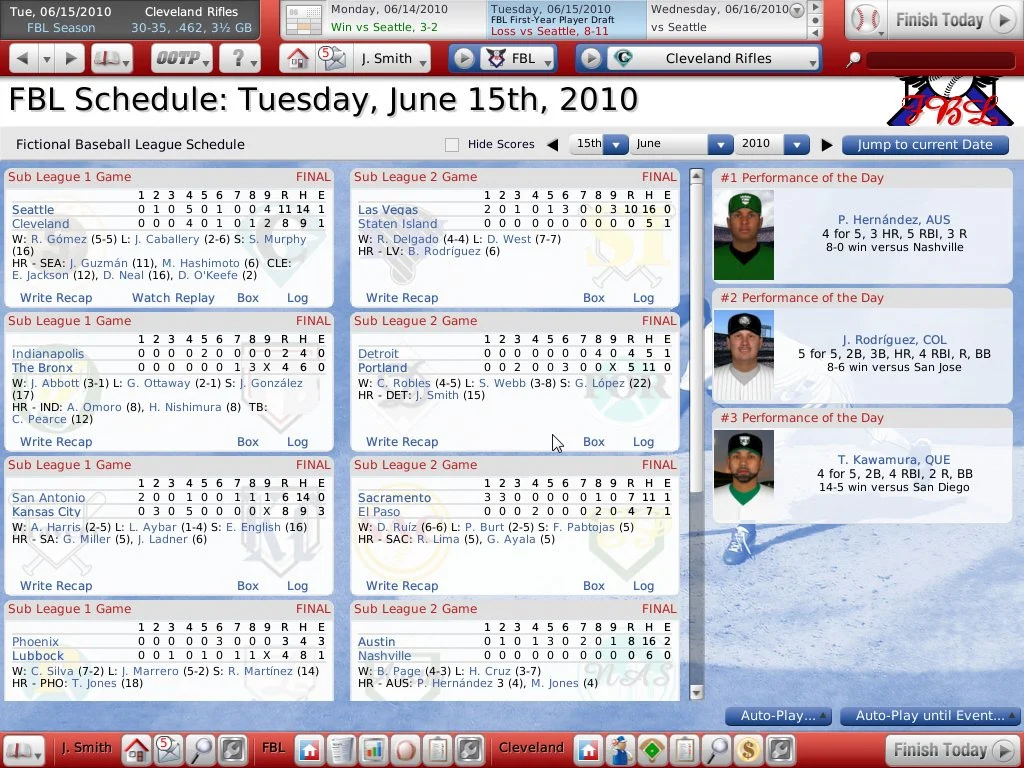The image size is (1024, 768).
Task: Open the OOTP menu
Action: (x=182, y=59)
